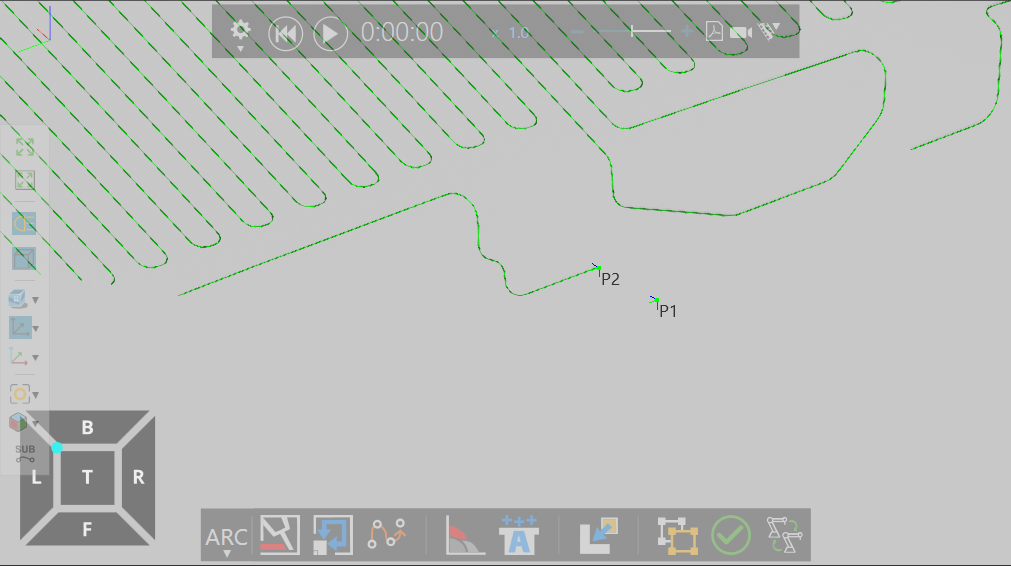Viewport: 1011px width, 566px height.
Task: Adjust the simulation speed slider
Action: point(634,32)
